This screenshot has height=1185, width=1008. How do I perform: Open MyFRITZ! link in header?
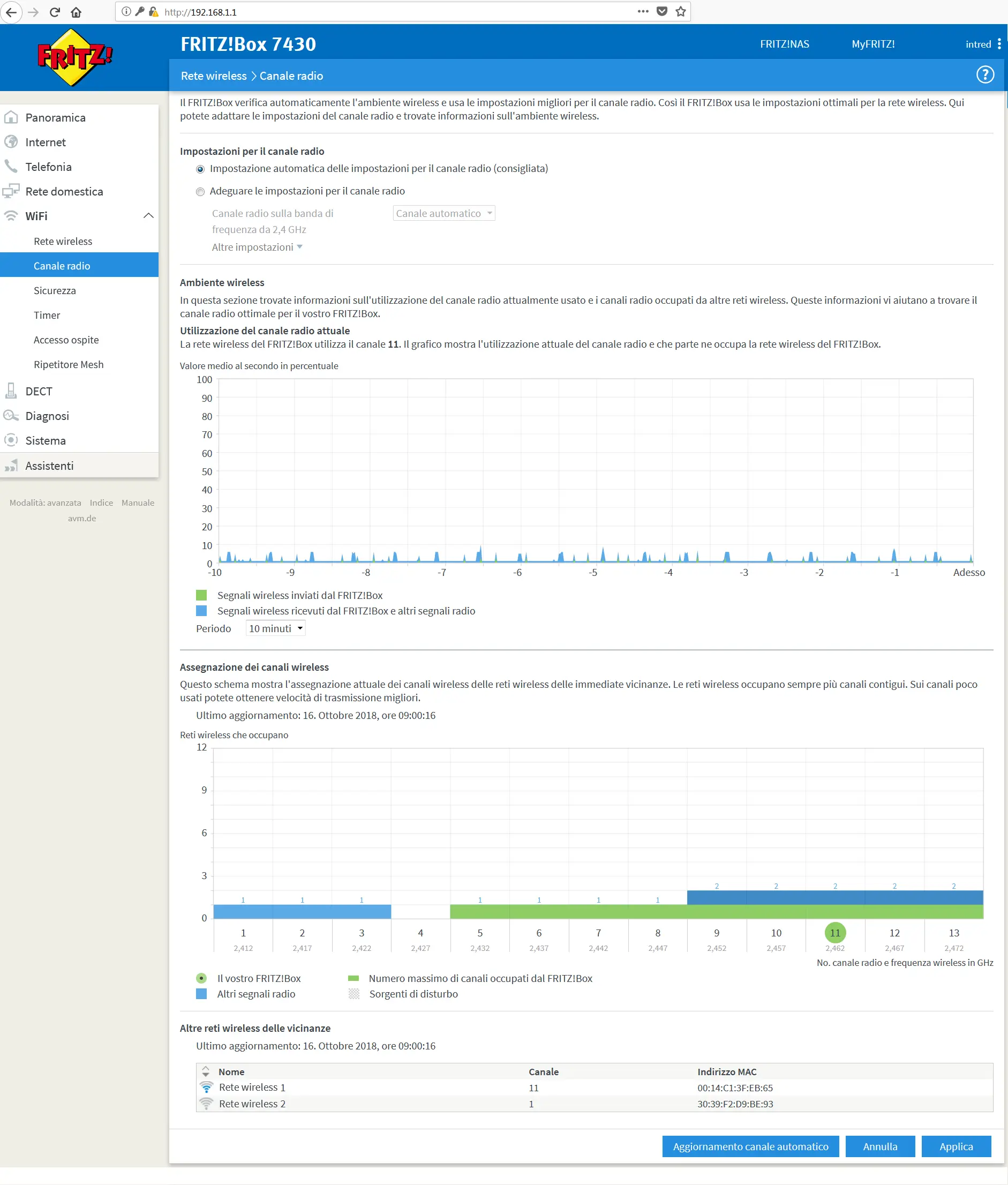click(x=873, y=44)
